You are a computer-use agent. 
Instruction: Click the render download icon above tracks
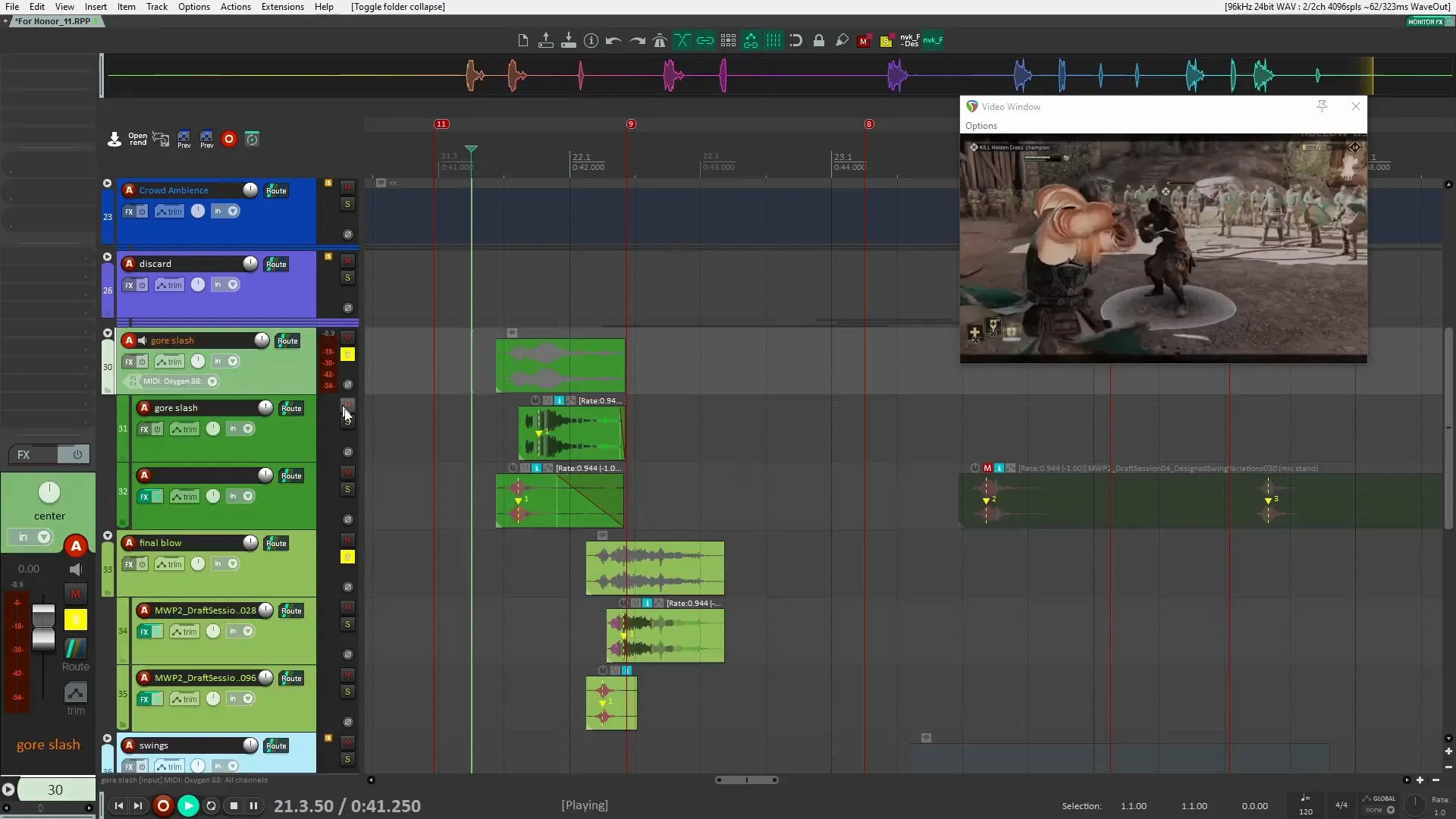tap(115, 139)
